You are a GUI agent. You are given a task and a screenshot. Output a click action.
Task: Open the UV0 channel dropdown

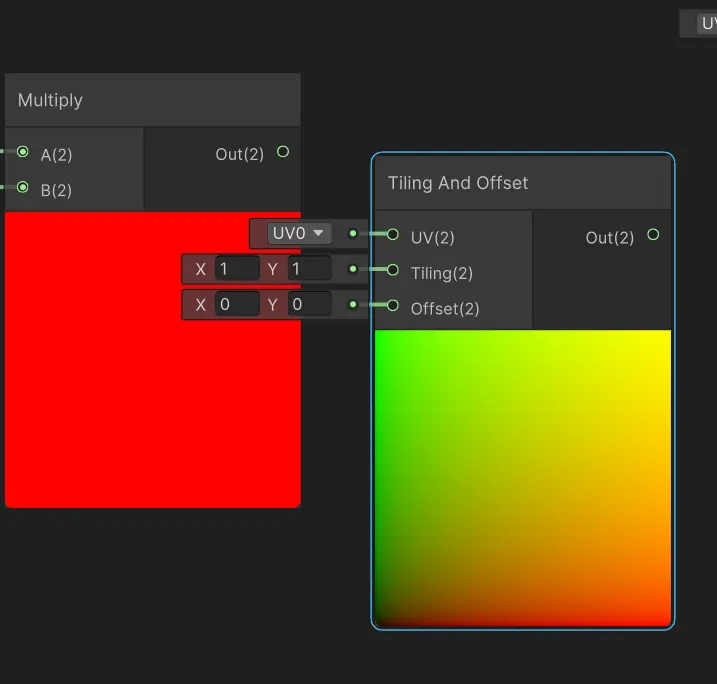(x=299, y=234)
